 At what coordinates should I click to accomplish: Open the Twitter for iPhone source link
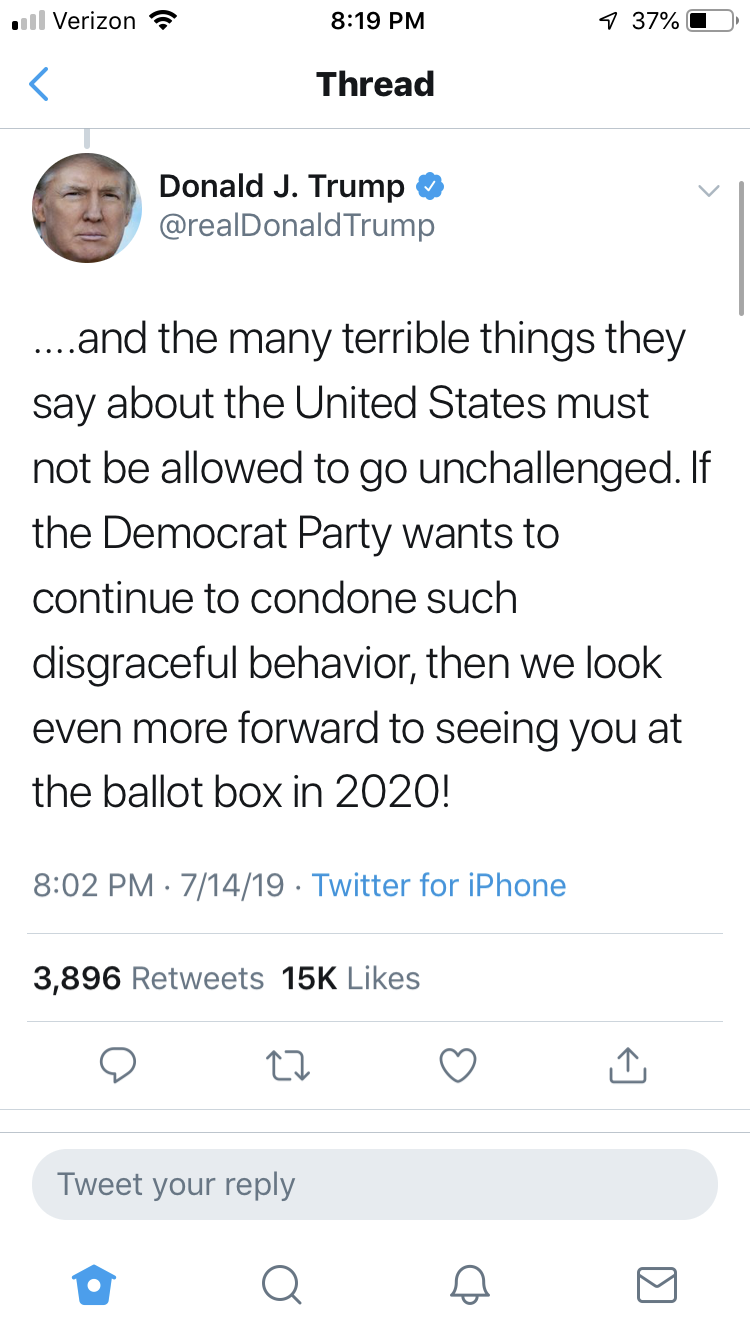click(x=439, y=885)
